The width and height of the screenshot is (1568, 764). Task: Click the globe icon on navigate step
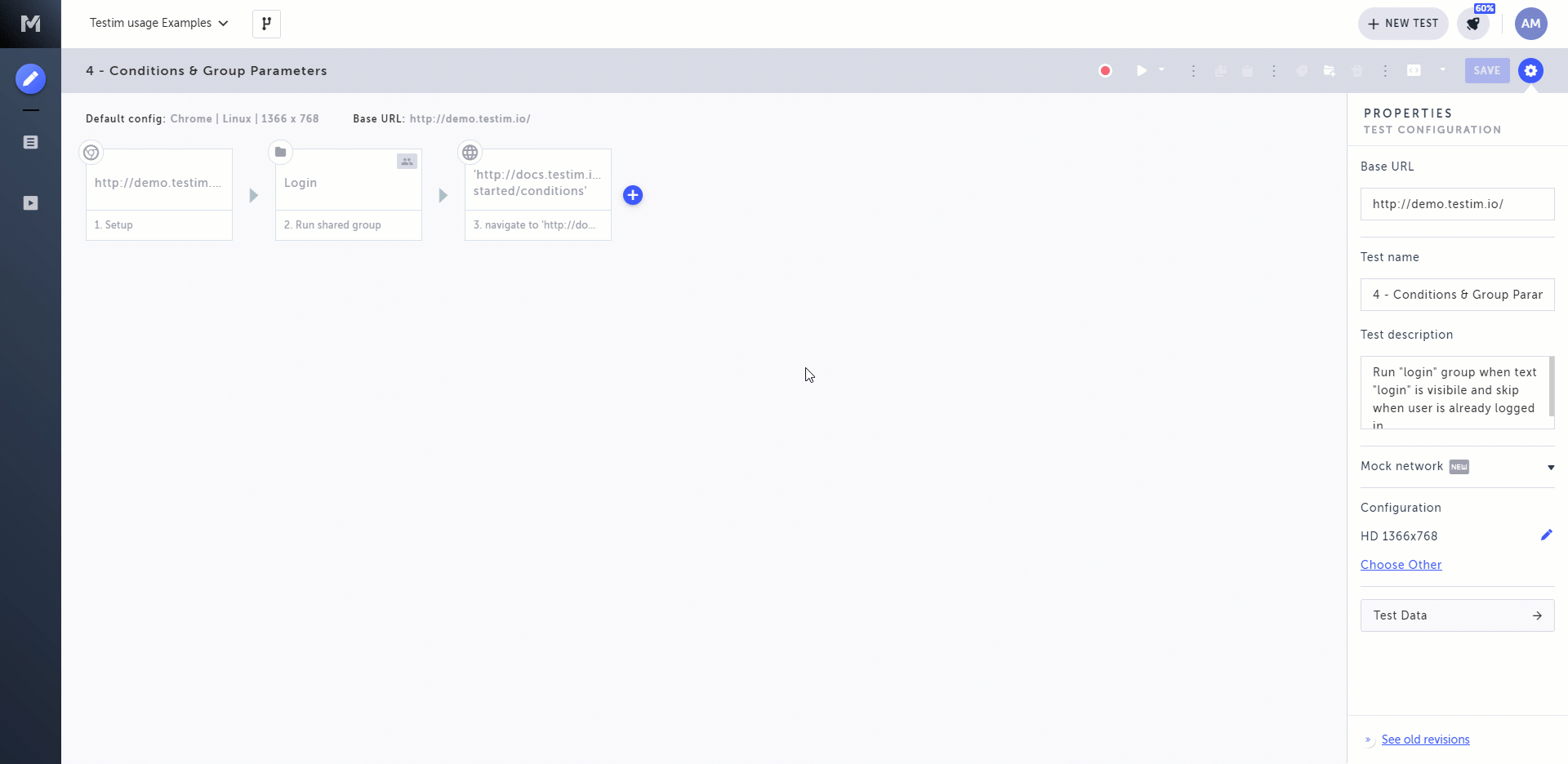(470, 153)
